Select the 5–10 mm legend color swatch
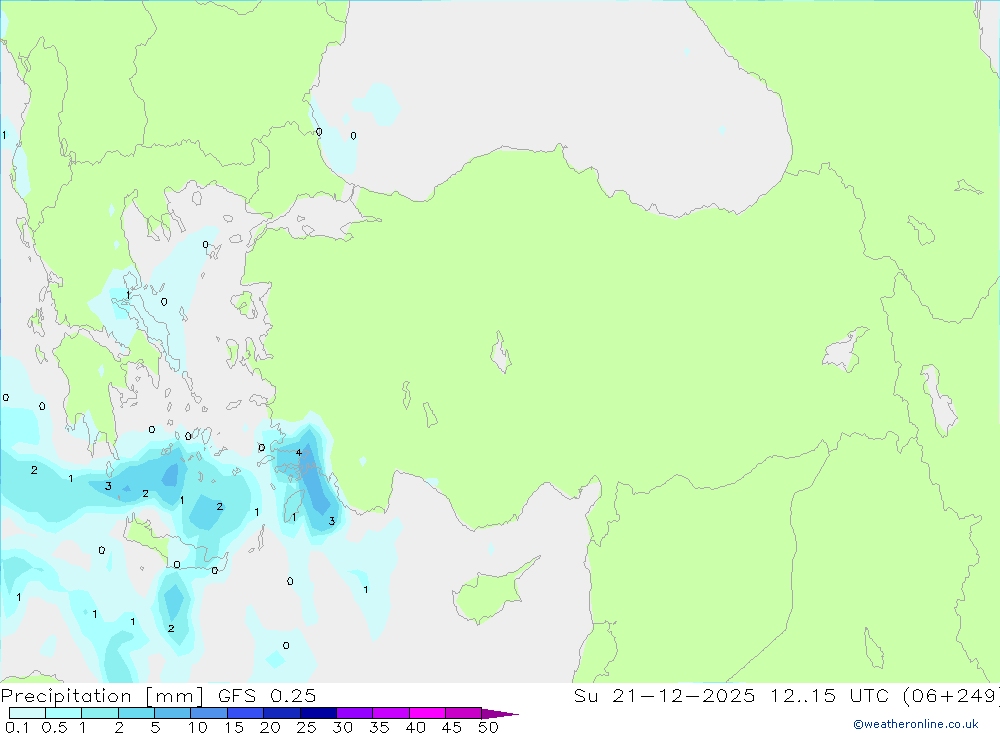Image resolution: width=1000 pixels, height=733 pixels. point(172,713)
